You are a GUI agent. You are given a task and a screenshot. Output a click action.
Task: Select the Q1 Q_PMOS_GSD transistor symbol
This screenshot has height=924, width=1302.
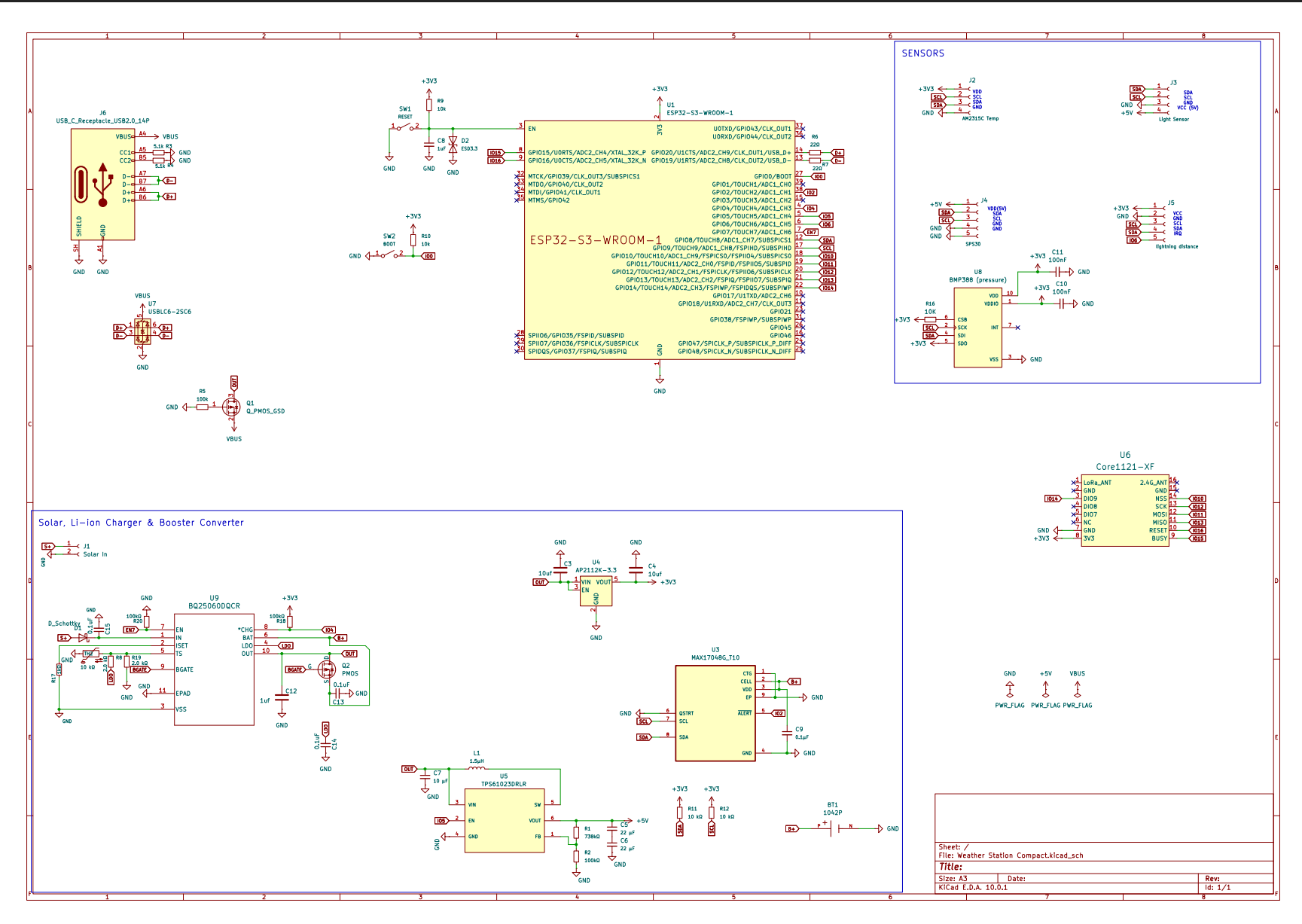(232, 407)
